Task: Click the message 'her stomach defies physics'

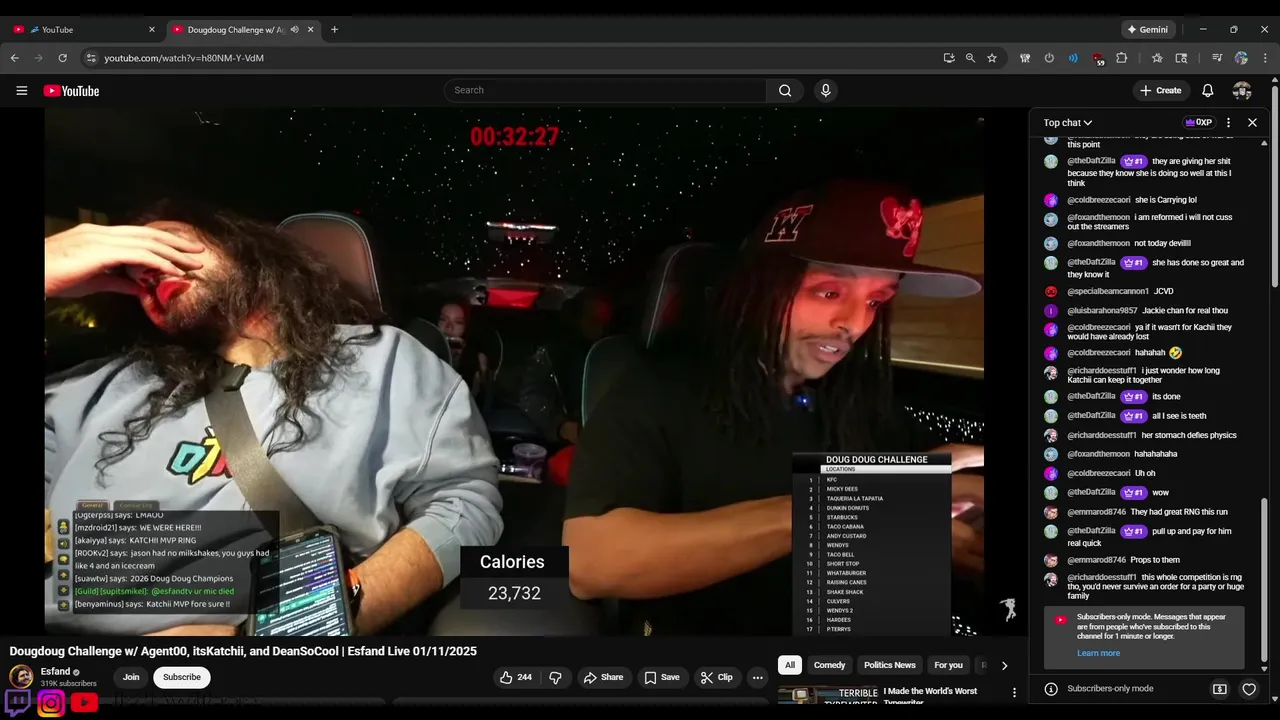Action: click(1189, 435)
